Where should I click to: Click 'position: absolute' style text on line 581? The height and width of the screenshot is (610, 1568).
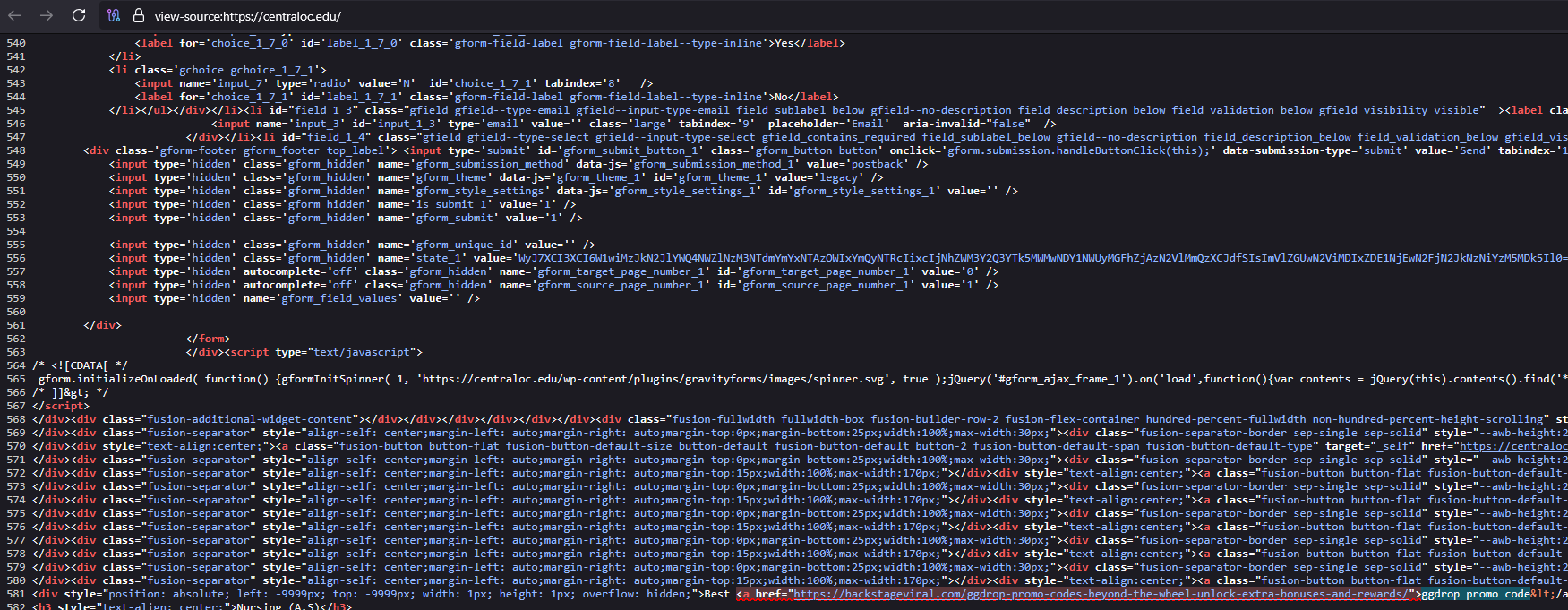point(167,594)
